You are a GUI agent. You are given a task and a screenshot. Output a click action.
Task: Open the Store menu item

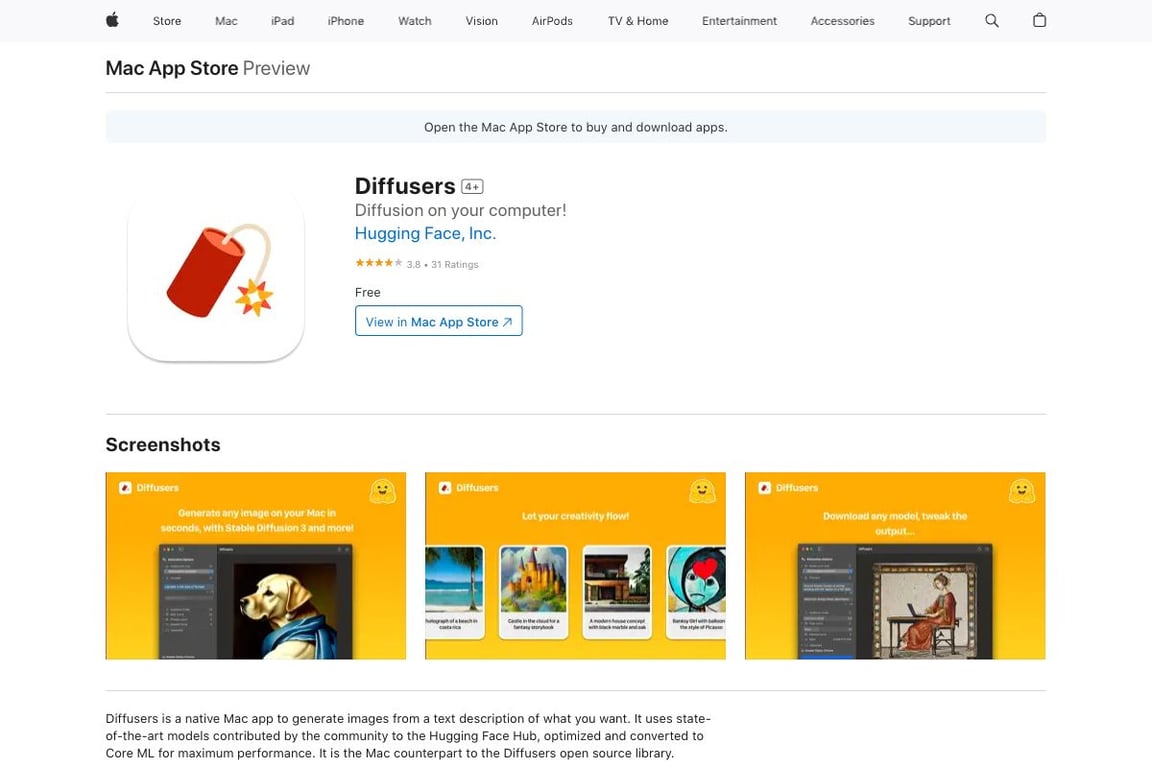point(167,21)
